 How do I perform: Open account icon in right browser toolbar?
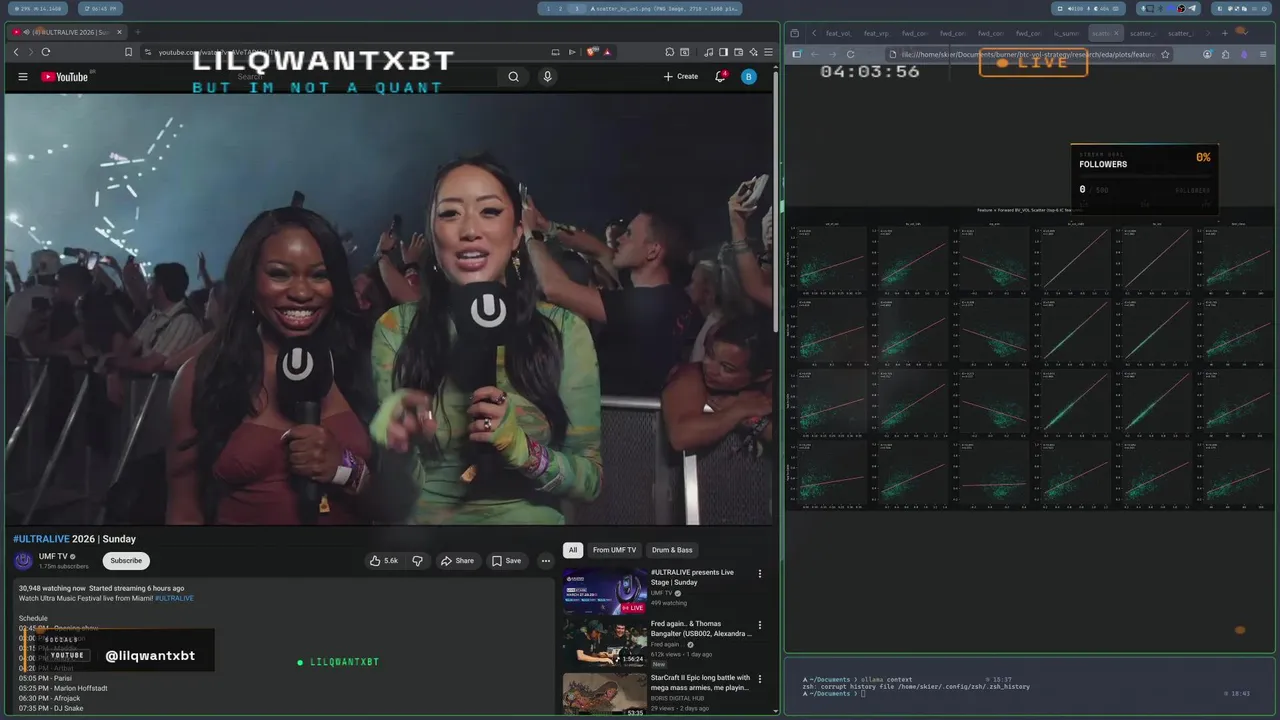[x=1208, y=55]
